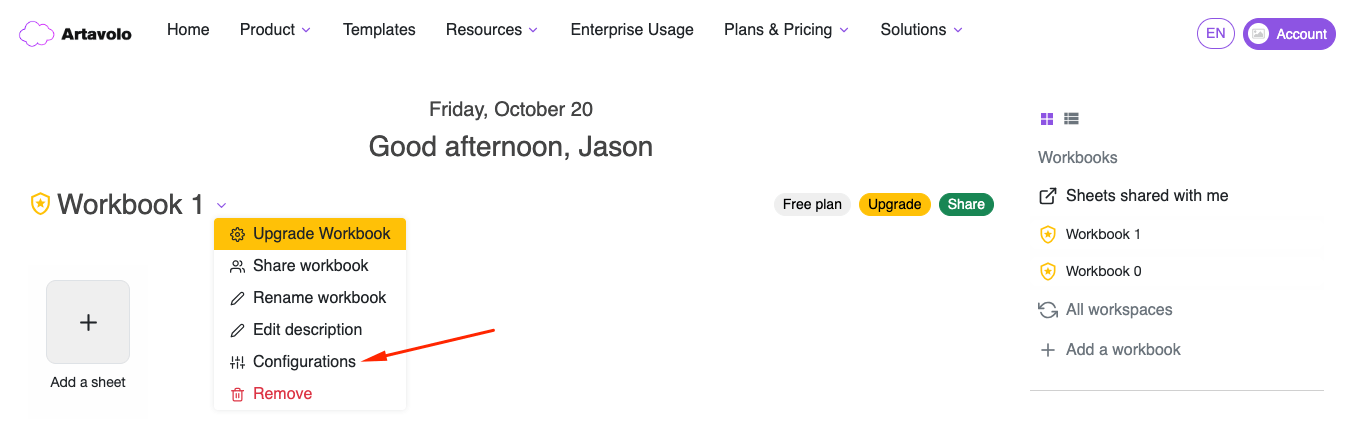Click the Artavolo cloud logo
This screenshot has width=1349, height=421.
click(37, 34)
